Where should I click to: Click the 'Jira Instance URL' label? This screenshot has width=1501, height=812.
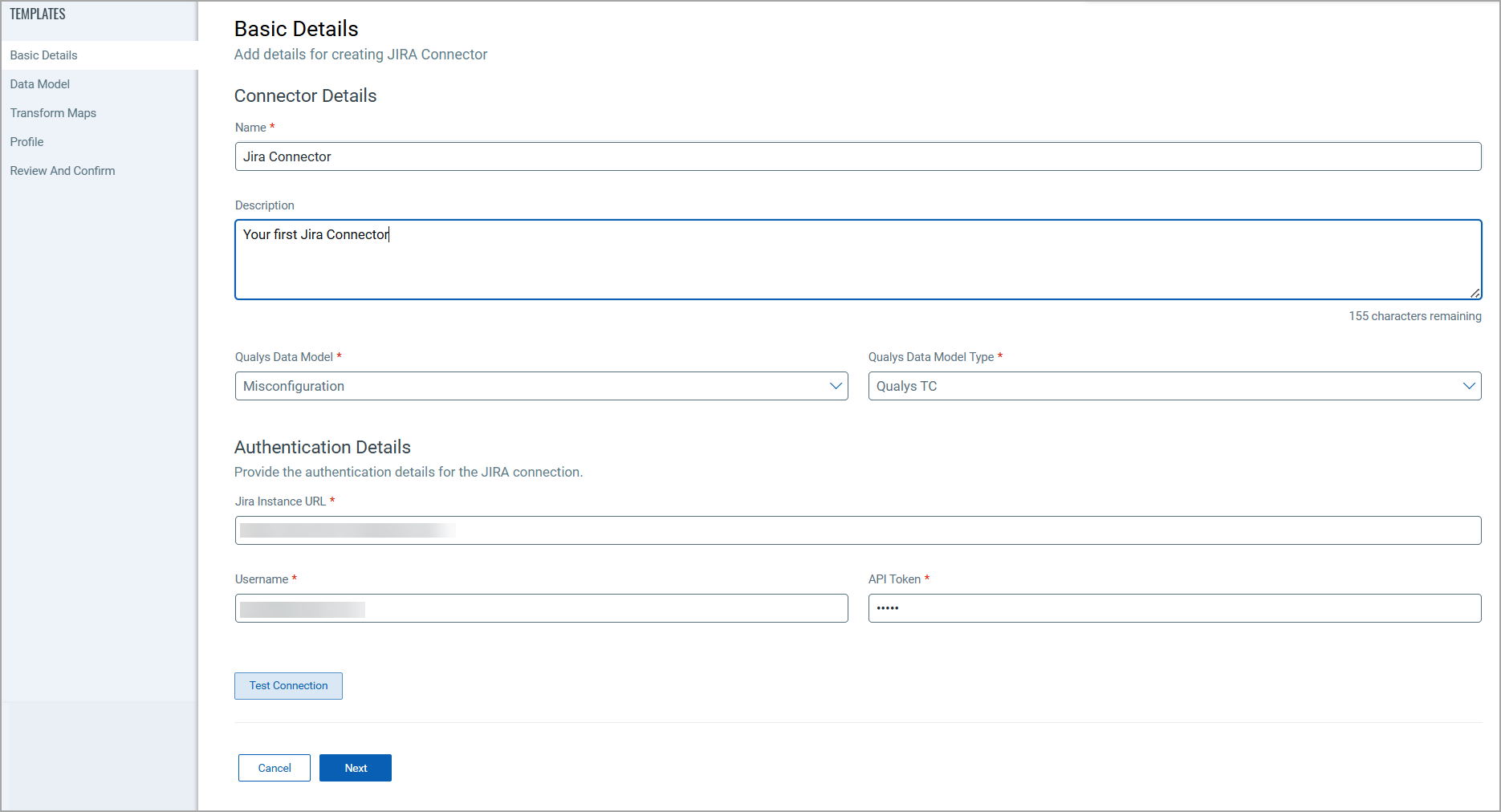coord(280,501)
